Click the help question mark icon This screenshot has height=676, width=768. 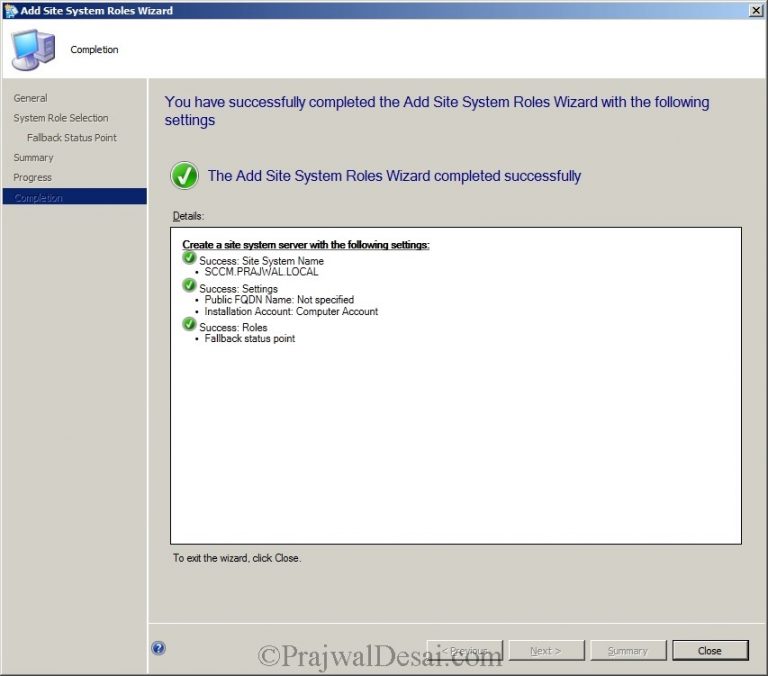(x=158, y=648)
